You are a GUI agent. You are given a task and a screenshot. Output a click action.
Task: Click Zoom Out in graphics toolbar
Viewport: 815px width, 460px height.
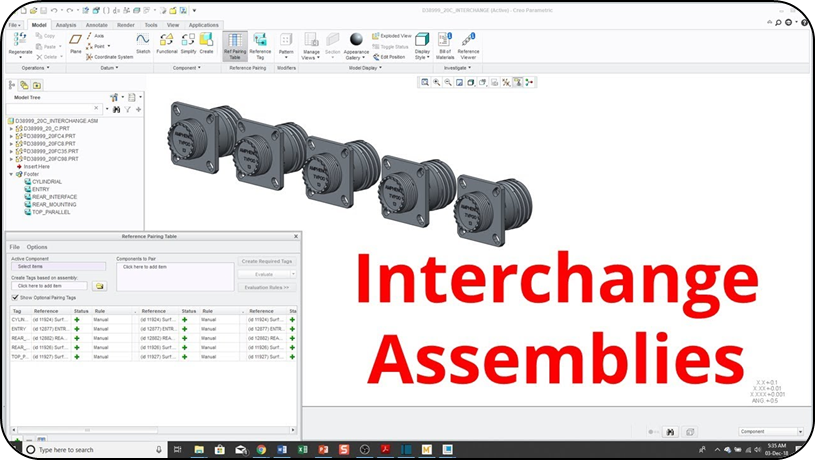(448, 83)
